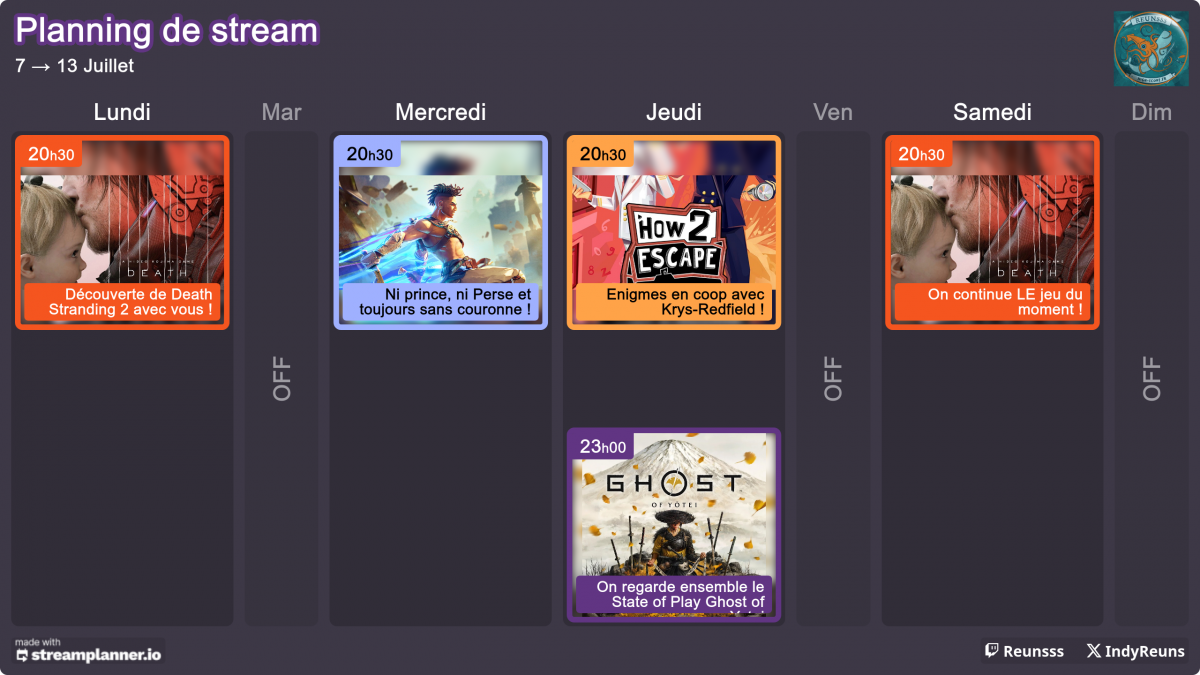1200x675 pixels.
Task: Click the IndyReuns social handle
Action: (1144, 651)
